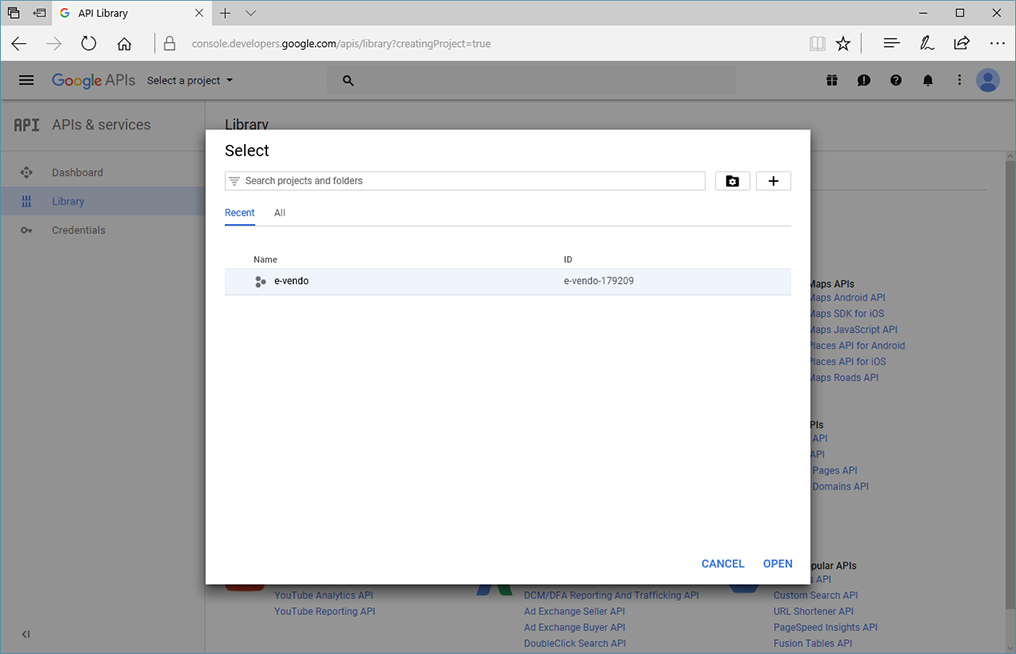The width and height of the screenshot is (1016, 654).
Task: Go back in the browser
Action: pyautogui.click(x=19, y=43)
